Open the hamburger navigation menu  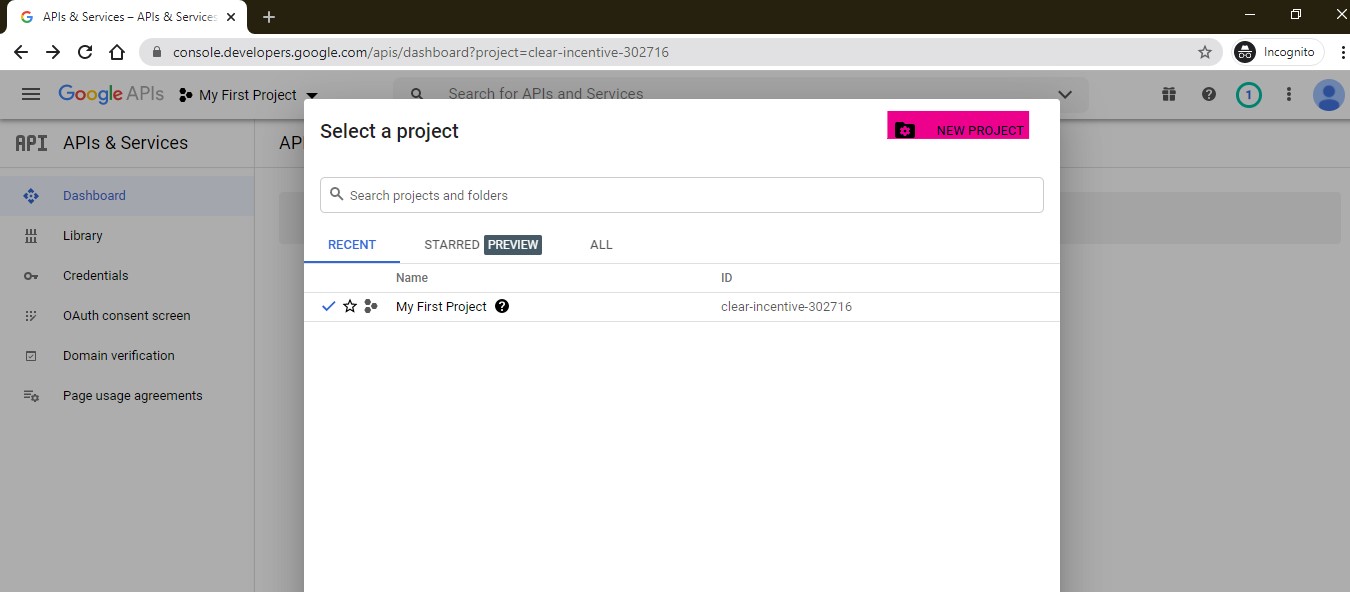coord(31,94)
